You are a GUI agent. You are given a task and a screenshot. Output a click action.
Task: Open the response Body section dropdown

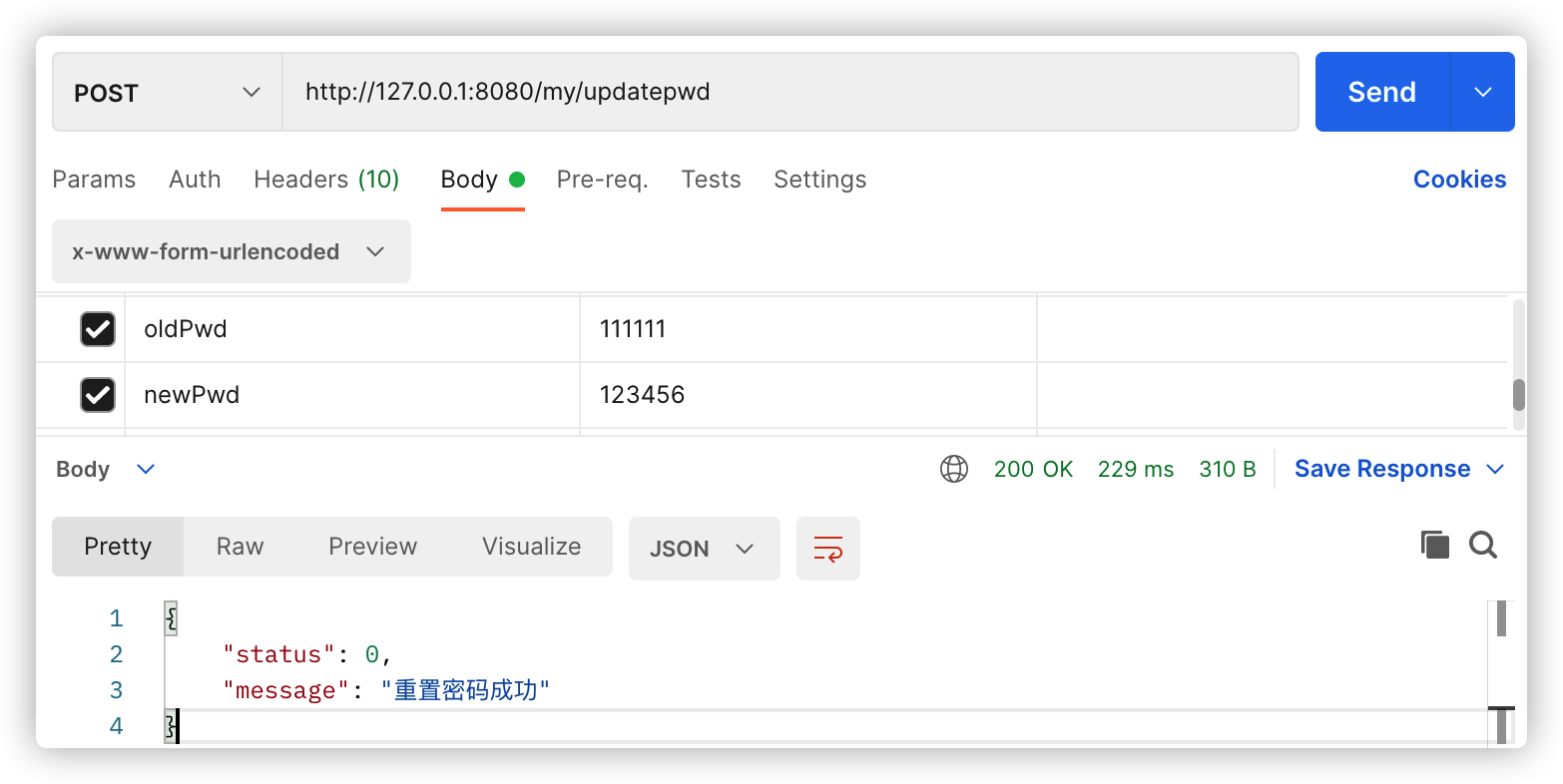click(106, 469)
